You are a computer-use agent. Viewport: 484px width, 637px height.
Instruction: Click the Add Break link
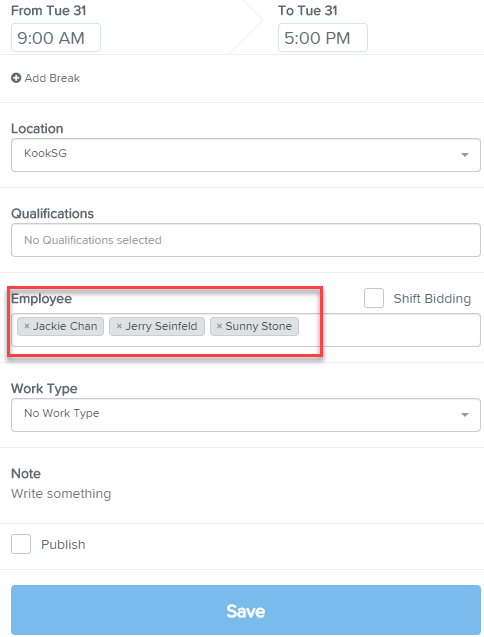[x=52, y=78]
